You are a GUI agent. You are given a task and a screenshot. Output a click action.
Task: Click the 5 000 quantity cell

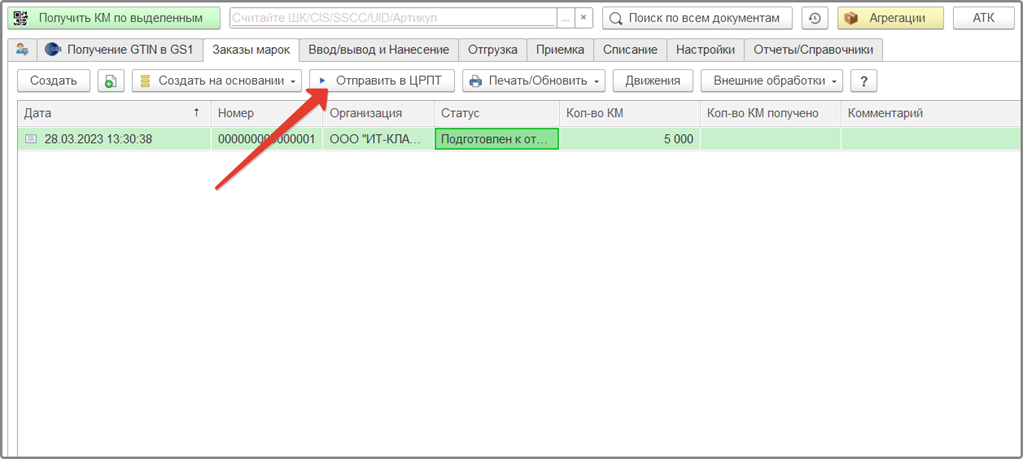click(630, 139)
